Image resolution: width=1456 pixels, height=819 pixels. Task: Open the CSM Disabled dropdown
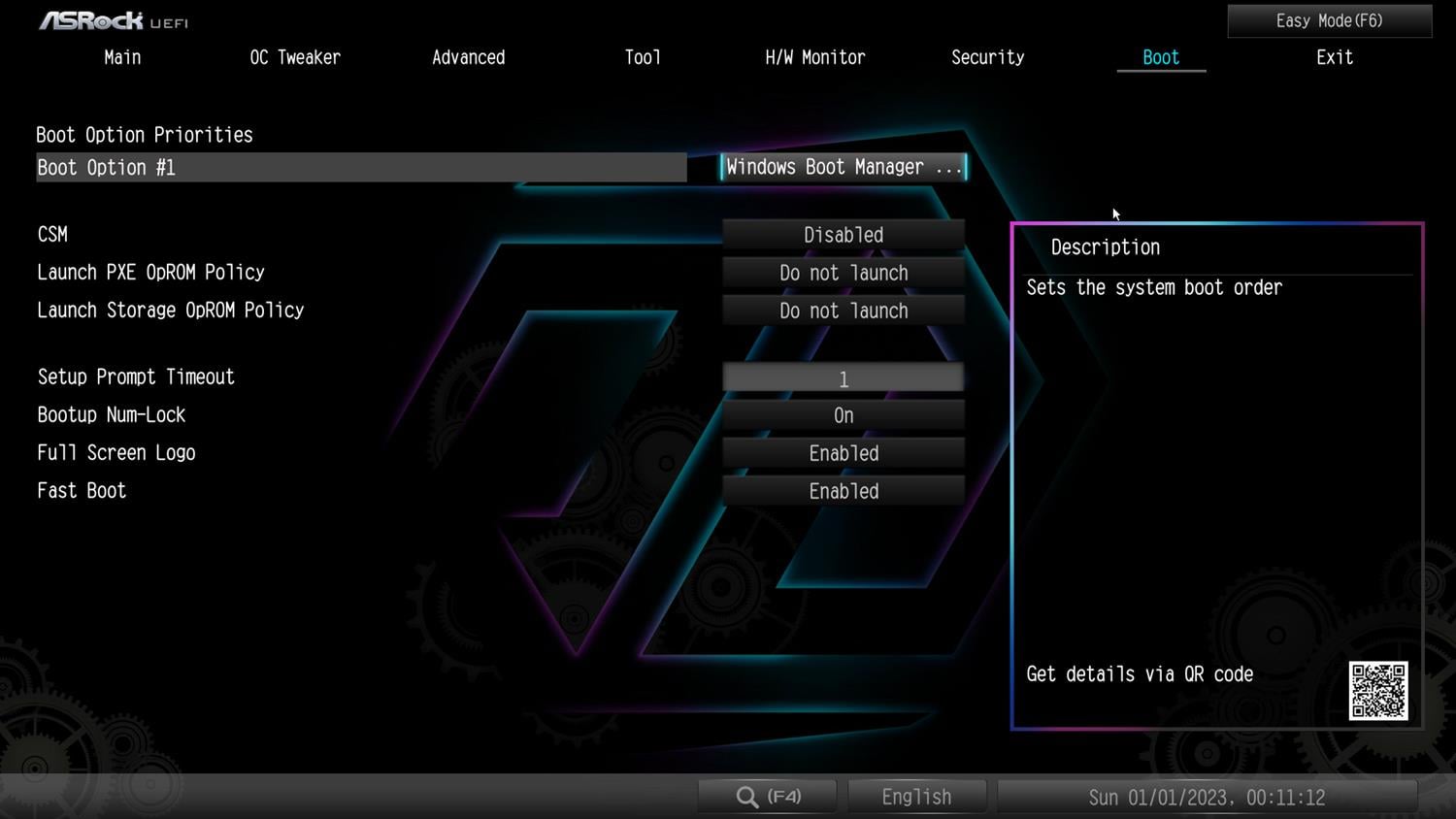843,235
